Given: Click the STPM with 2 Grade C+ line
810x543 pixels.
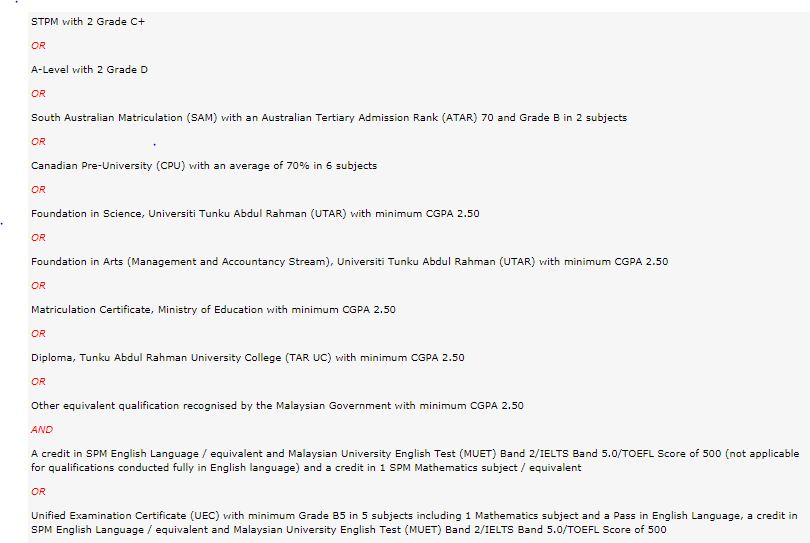Looking at the screenshot, I should 88,22.
